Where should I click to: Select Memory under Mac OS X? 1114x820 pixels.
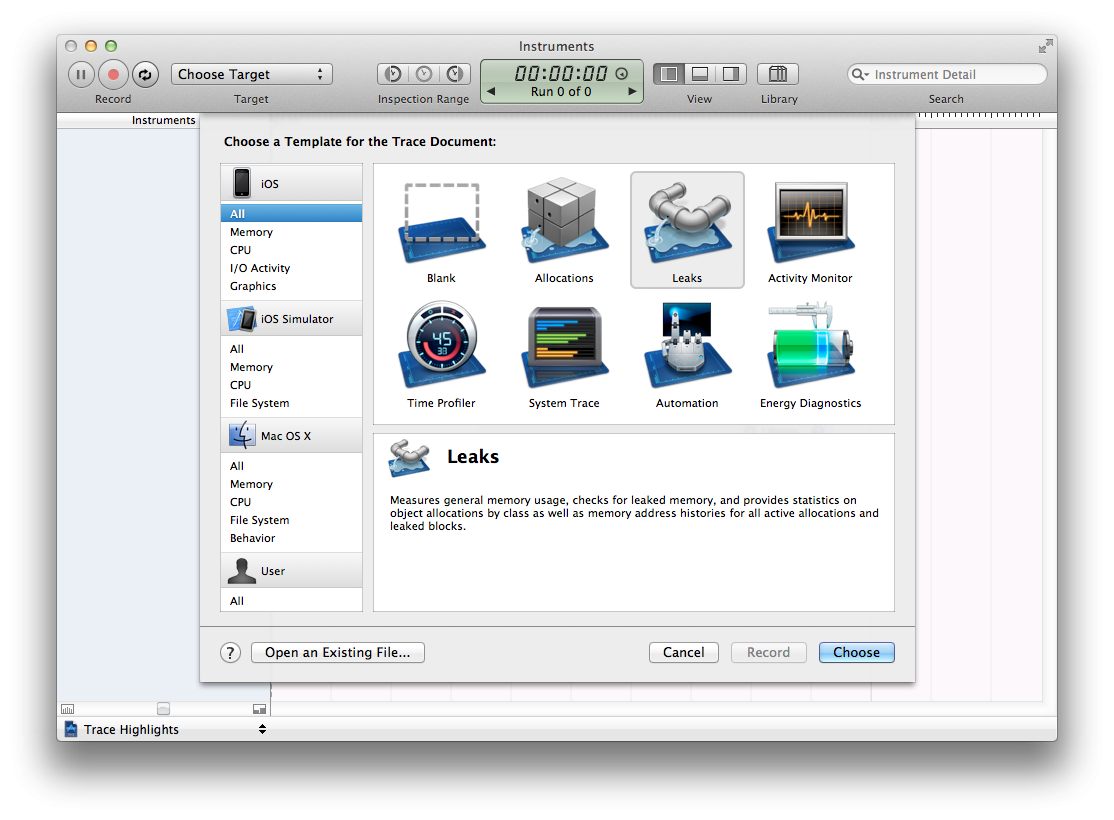pyautogui.click(x=291, y=484)
